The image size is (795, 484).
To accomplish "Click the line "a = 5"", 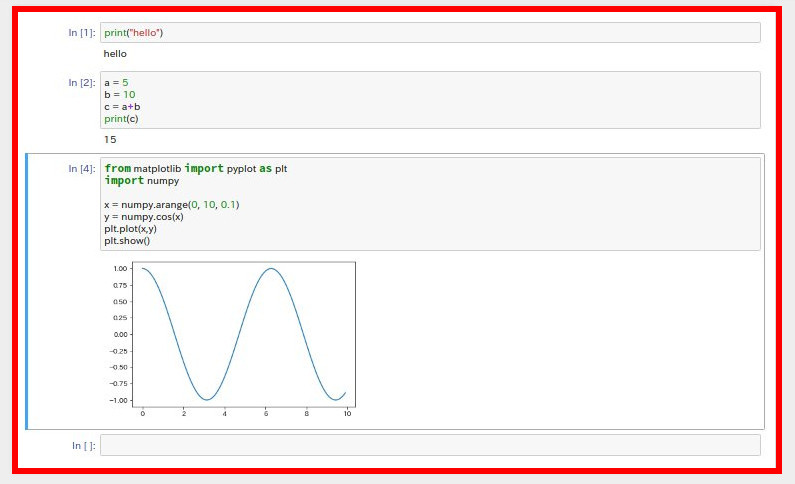I will tap(116, 83).
